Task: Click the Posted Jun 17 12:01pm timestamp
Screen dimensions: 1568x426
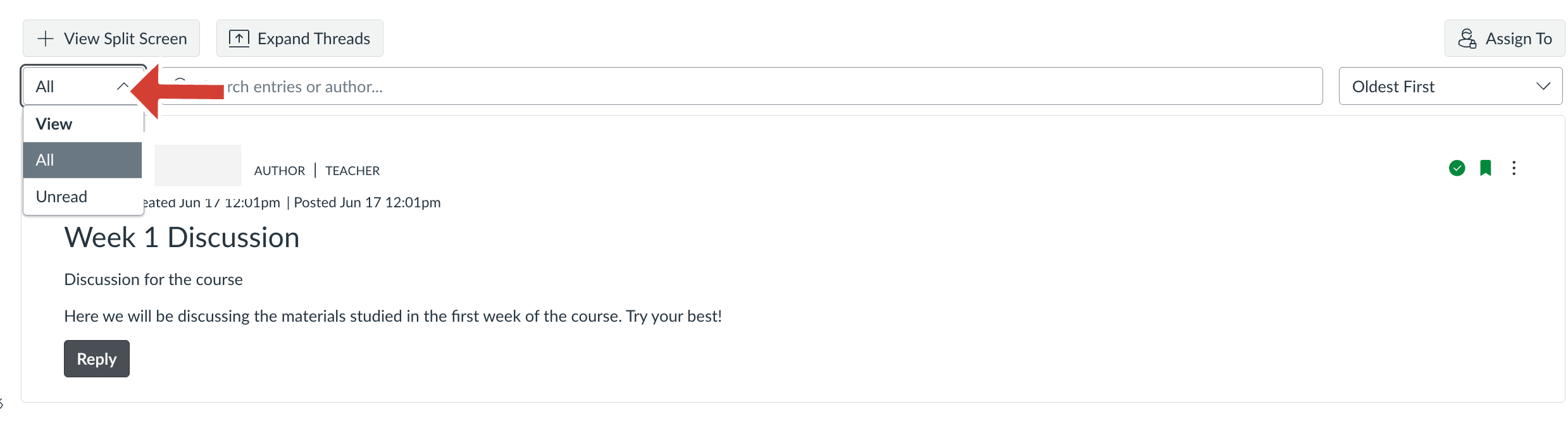Action: pos(367,202)
